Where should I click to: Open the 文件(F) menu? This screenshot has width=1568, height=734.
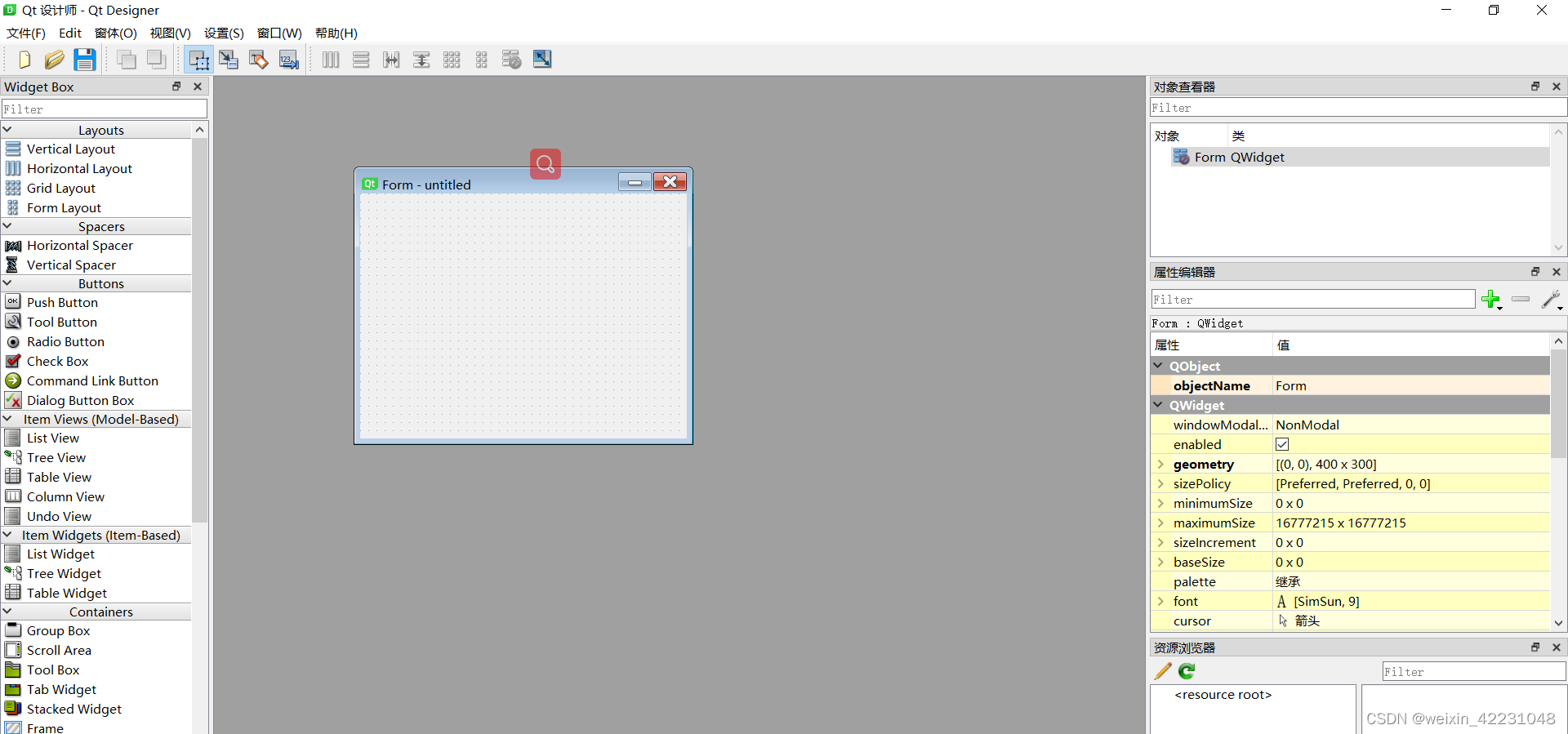tap(26, 33)
